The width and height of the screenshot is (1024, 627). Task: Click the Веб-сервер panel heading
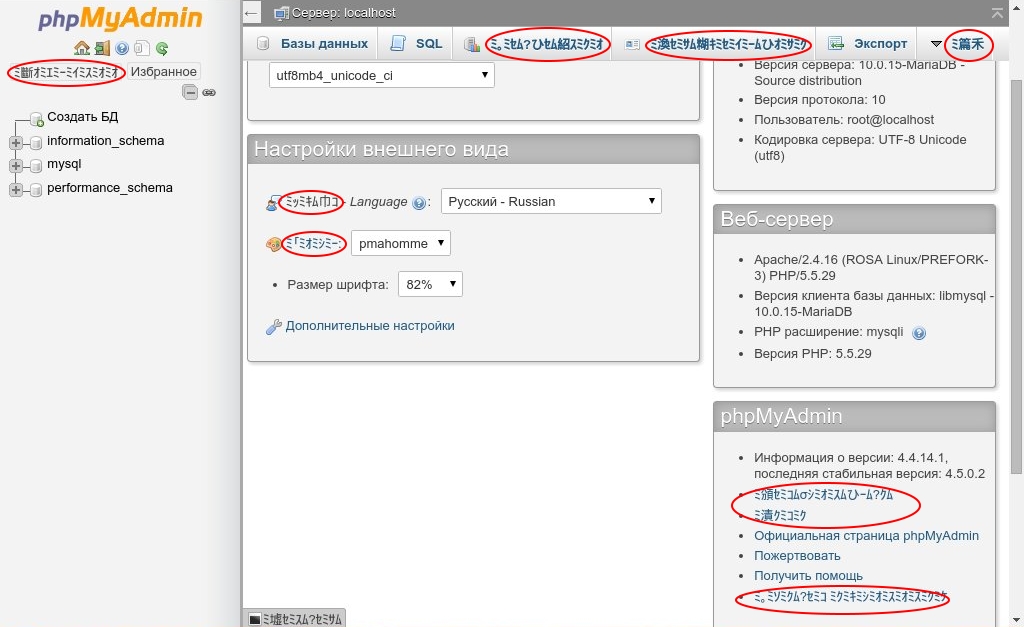coord(776,219)
